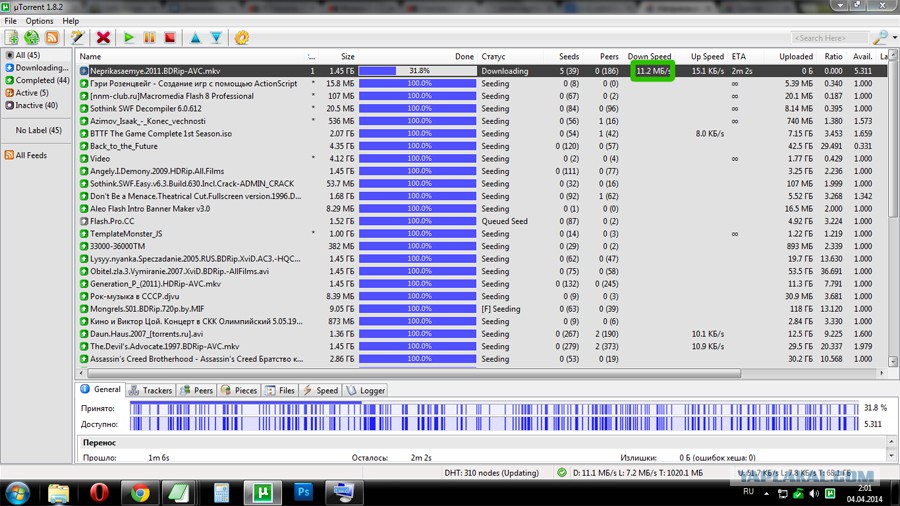Switch to the Peers tab
This screenshot has width=900, height=506.
(x=196, y=390)
